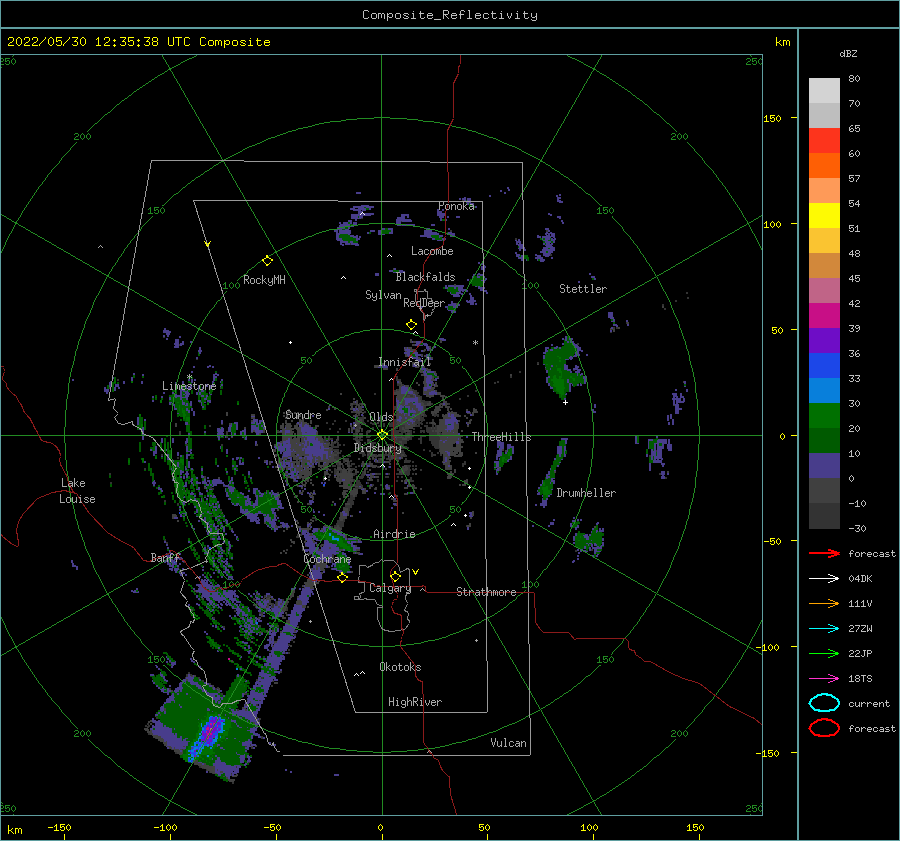The width and height of the screenshot is (900, 841).
Task: Click the Stettler city label
Action: 583,289
